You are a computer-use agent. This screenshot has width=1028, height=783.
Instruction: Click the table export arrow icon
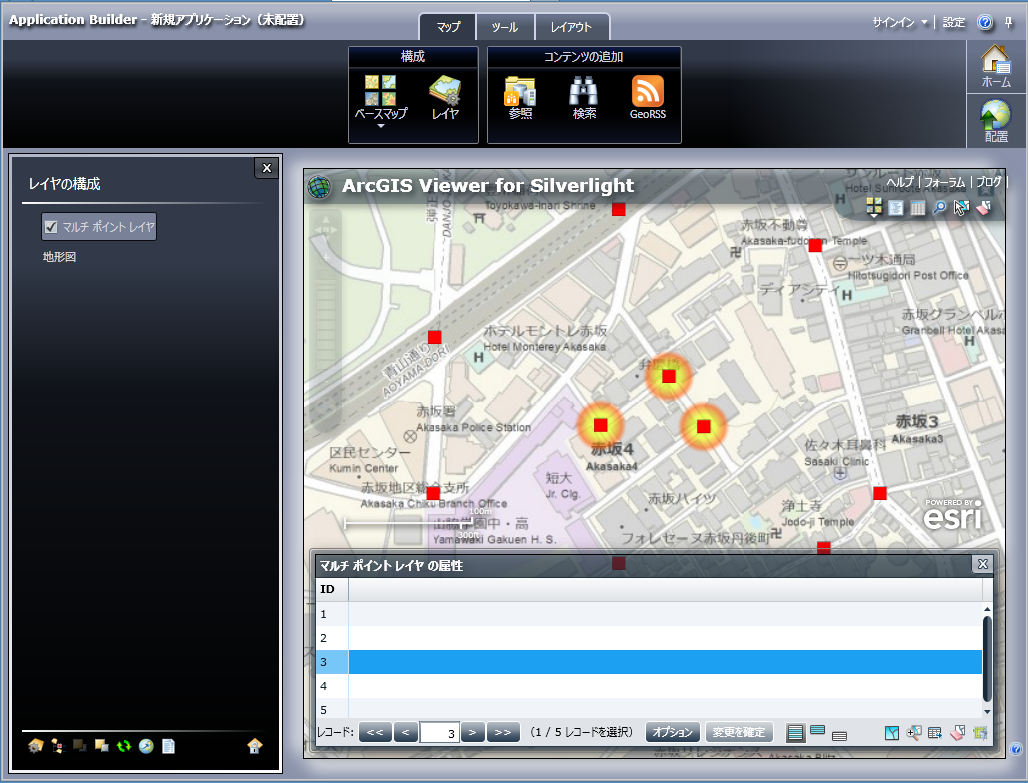tap(936, 733)
